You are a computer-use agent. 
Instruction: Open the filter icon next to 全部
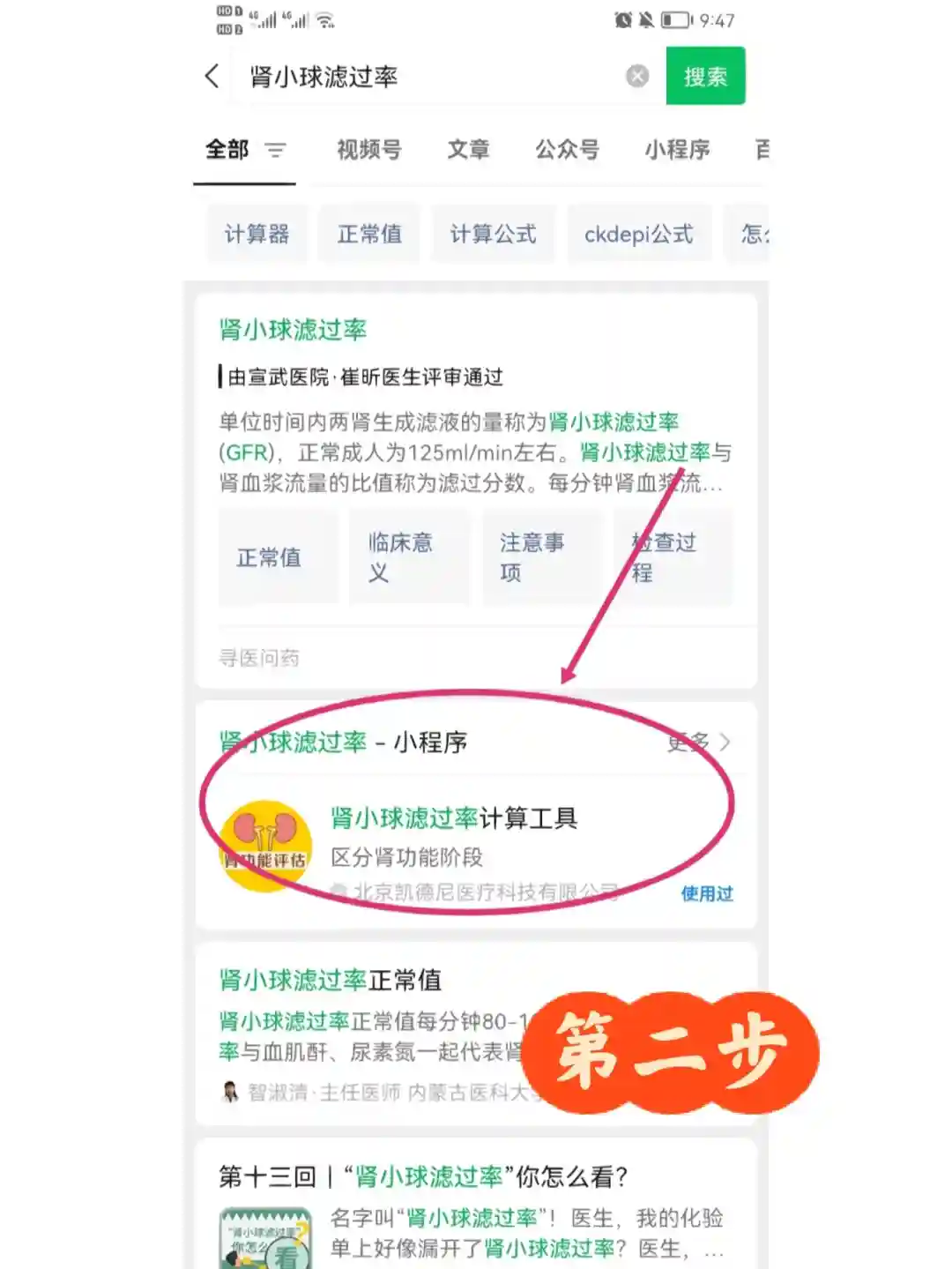276,150
